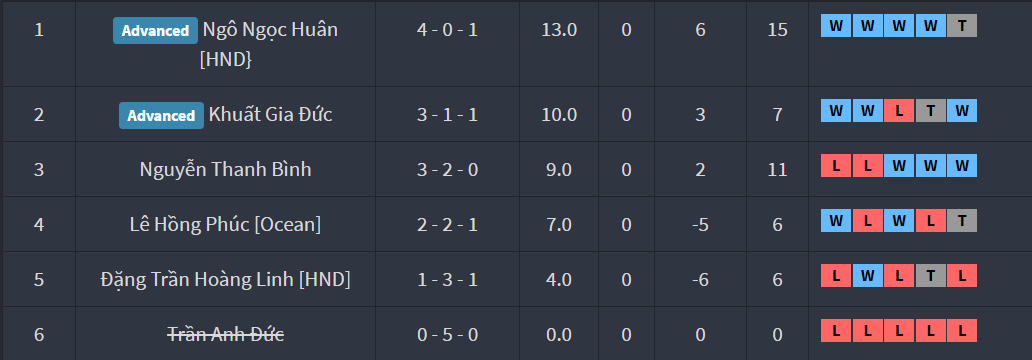The height and width of the screenshot is (360, 1032).
Task: Click Advanced badge beside Khuất Gia Đức
Action: click(x=161, y=115)
